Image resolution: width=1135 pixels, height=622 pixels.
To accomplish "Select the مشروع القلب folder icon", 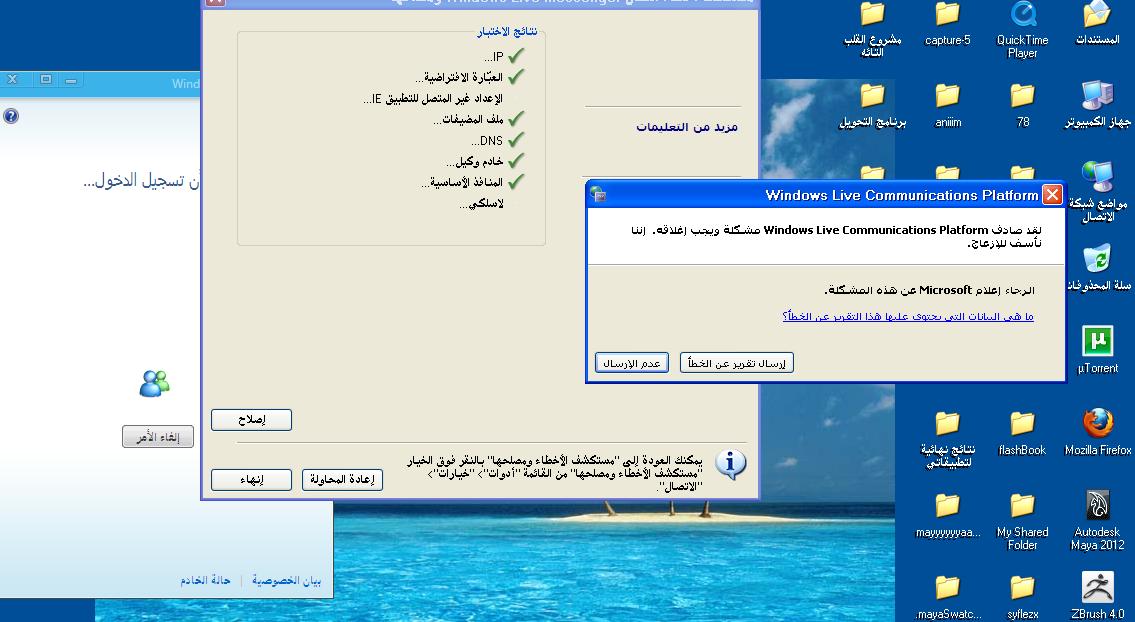I will (x=872, y=29).
